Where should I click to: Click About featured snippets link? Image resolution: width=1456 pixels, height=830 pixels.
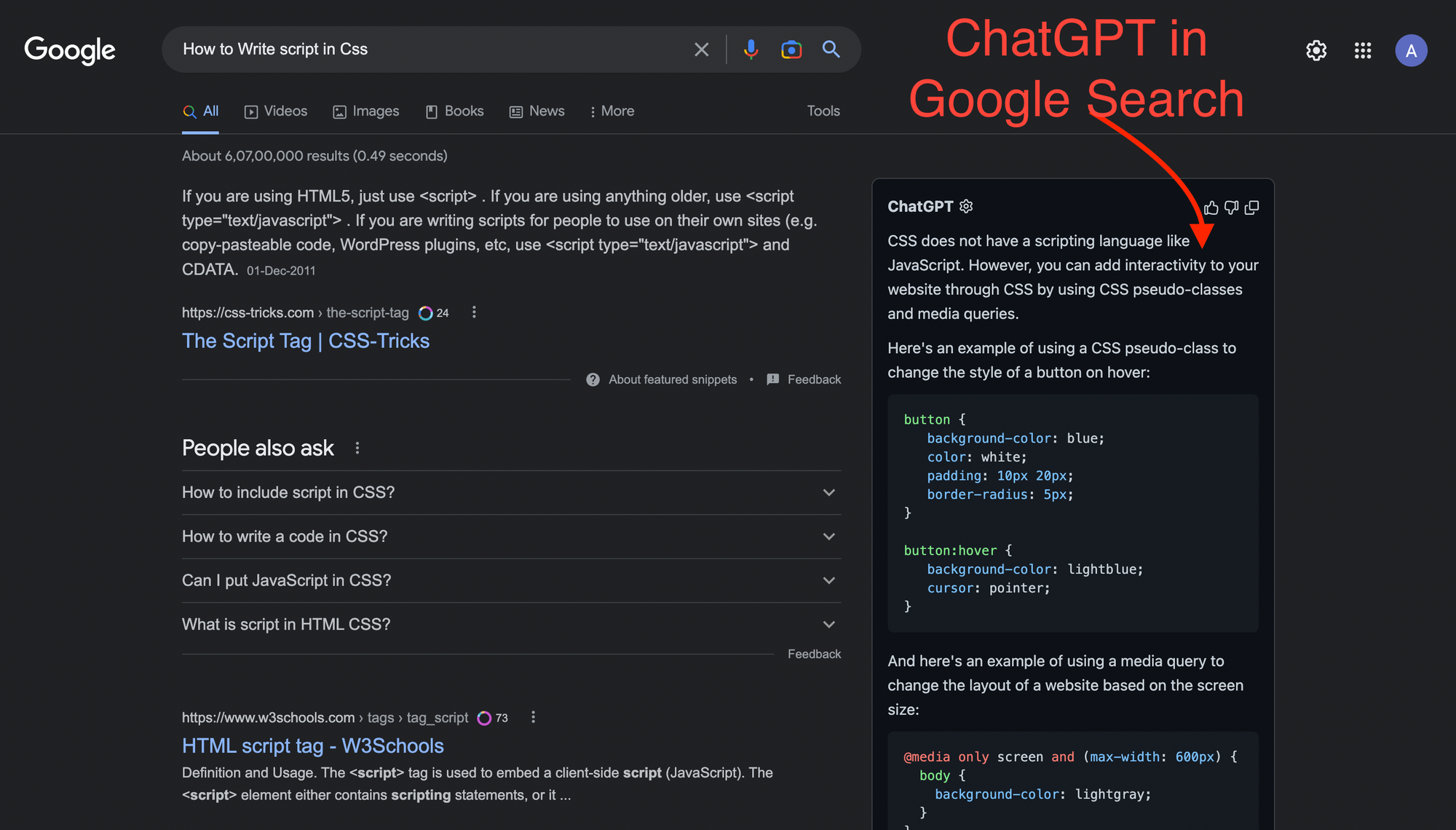click(673, 379)
